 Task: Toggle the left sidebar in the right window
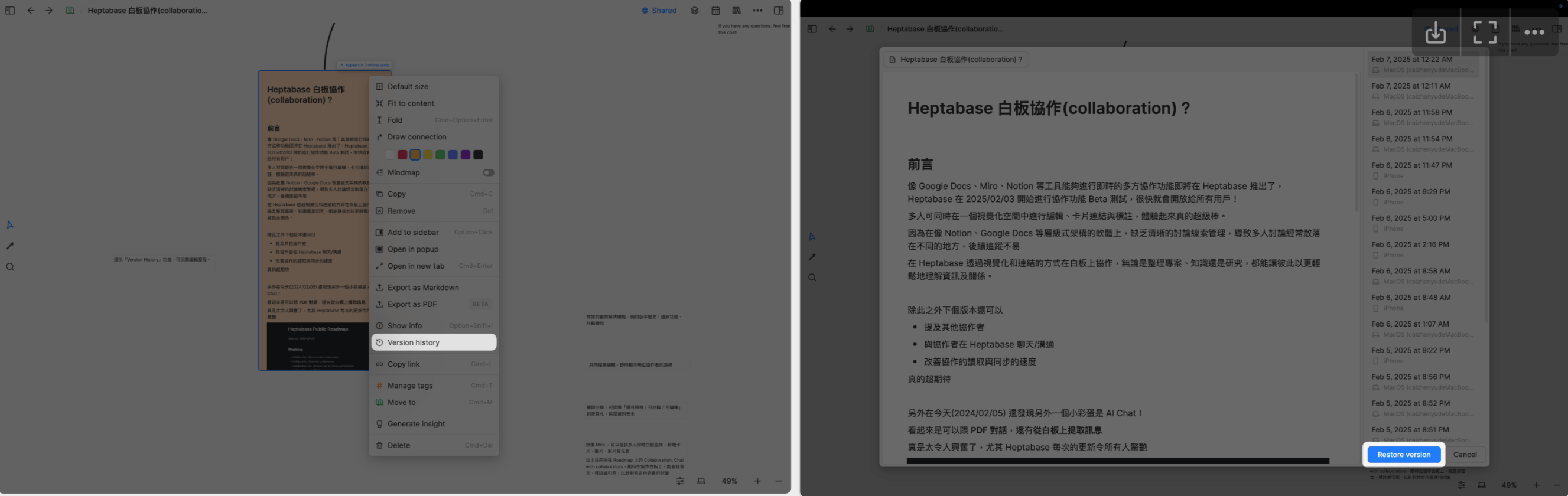812,28
